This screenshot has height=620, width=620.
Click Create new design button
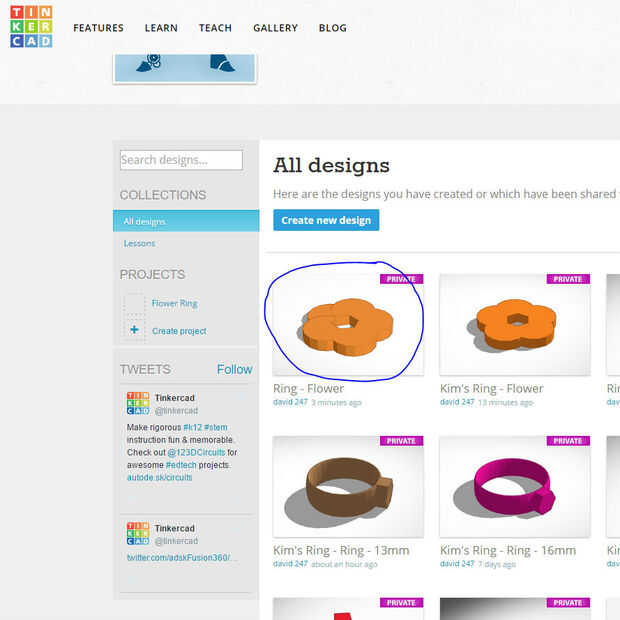[326, 220]
